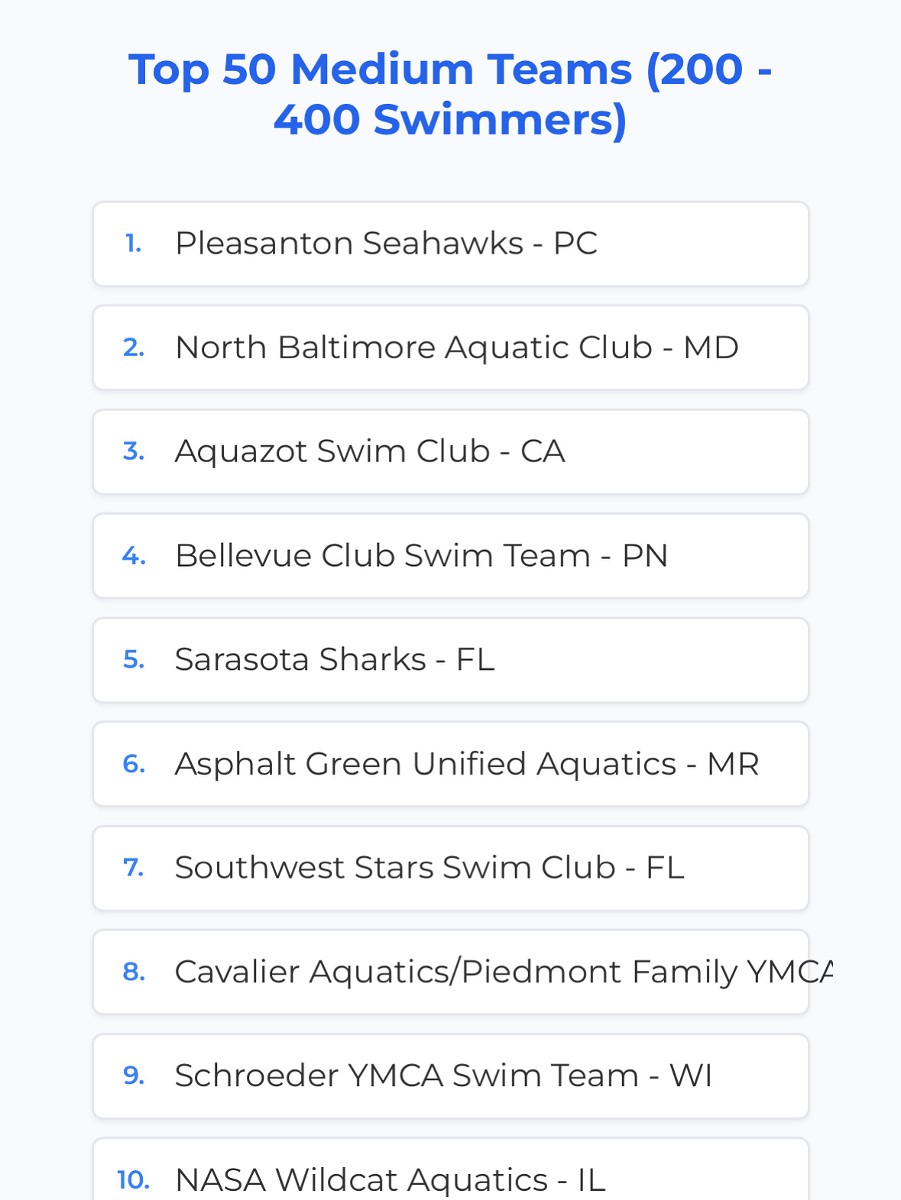The width and height of the screenshot is (901, 1200).
Task: Select rank number 6 beside Asphalt Green
Action: click(x=133, y=764)
